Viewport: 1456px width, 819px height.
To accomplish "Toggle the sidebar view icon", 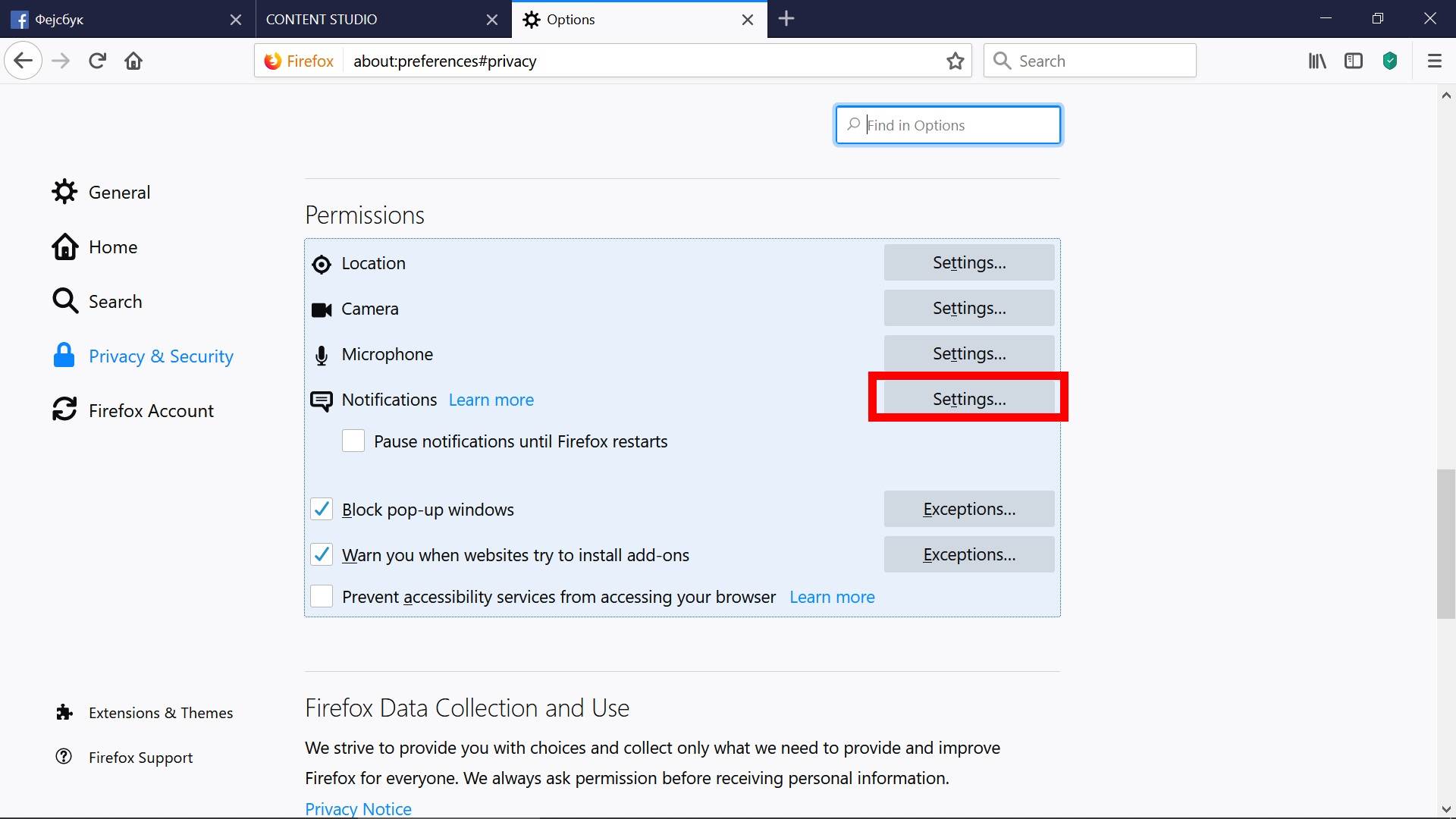I will click(1354, 61).
